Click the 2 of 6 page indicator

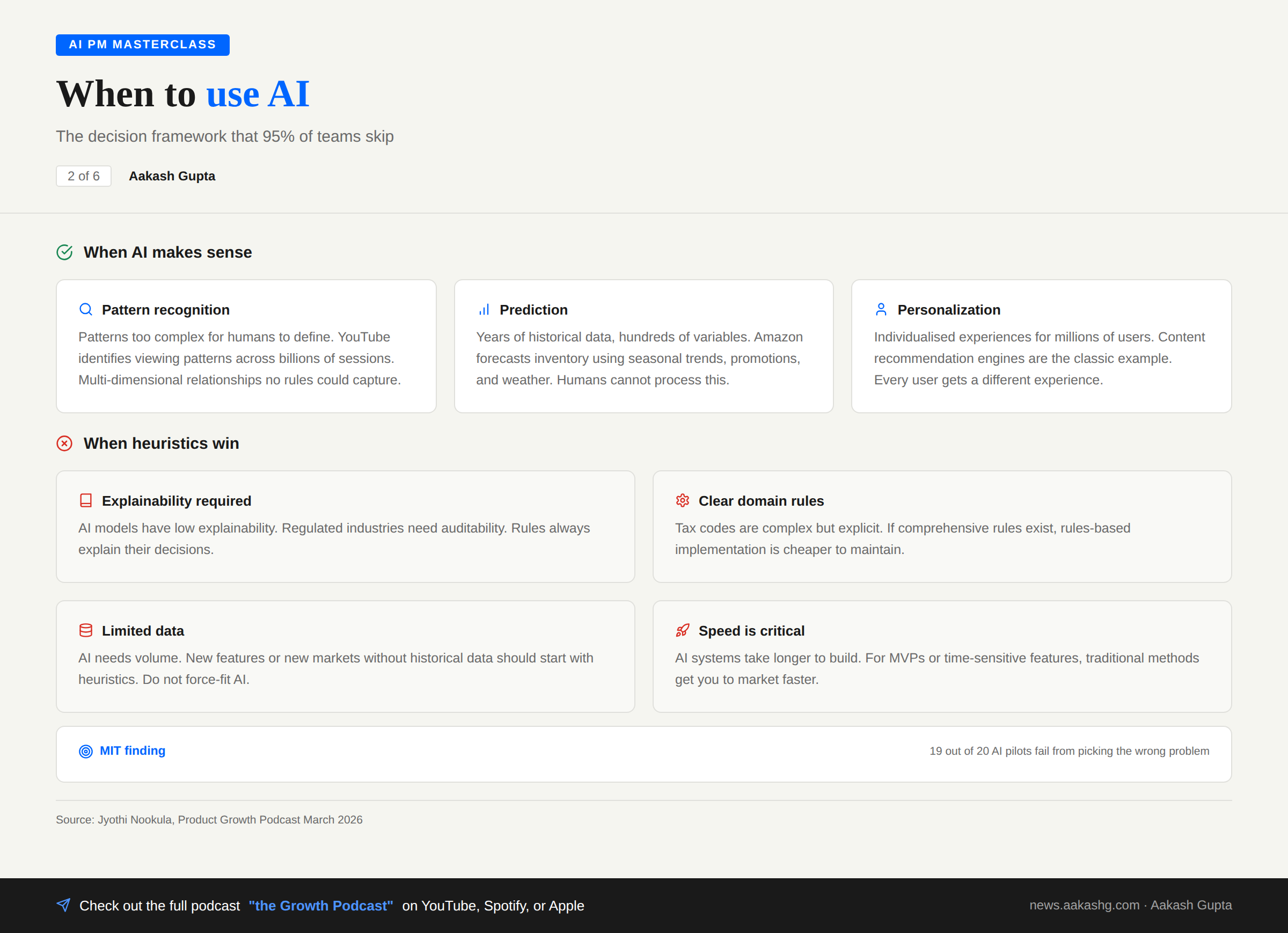click(x=84, y=176)
